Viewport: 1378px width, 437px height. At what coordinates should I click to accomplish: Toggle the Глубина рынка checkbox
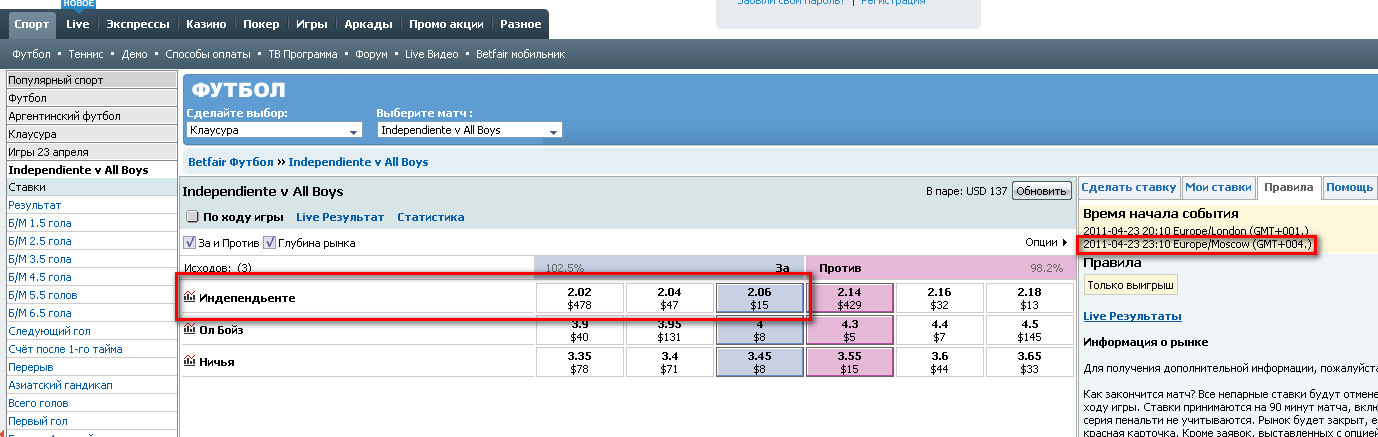pos(268,243)
